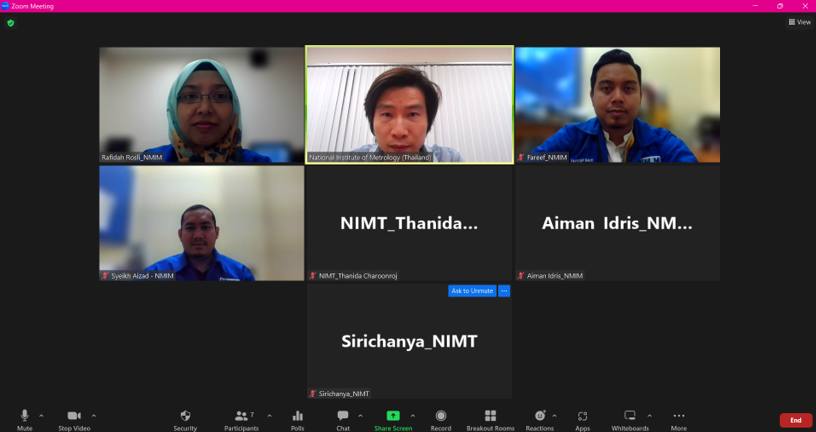Open the Chat panel

point(343,416)
